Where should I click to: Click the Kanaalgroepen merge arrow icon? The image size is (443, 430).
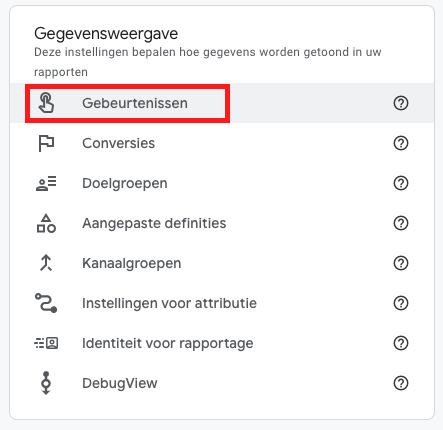point(46,263)
